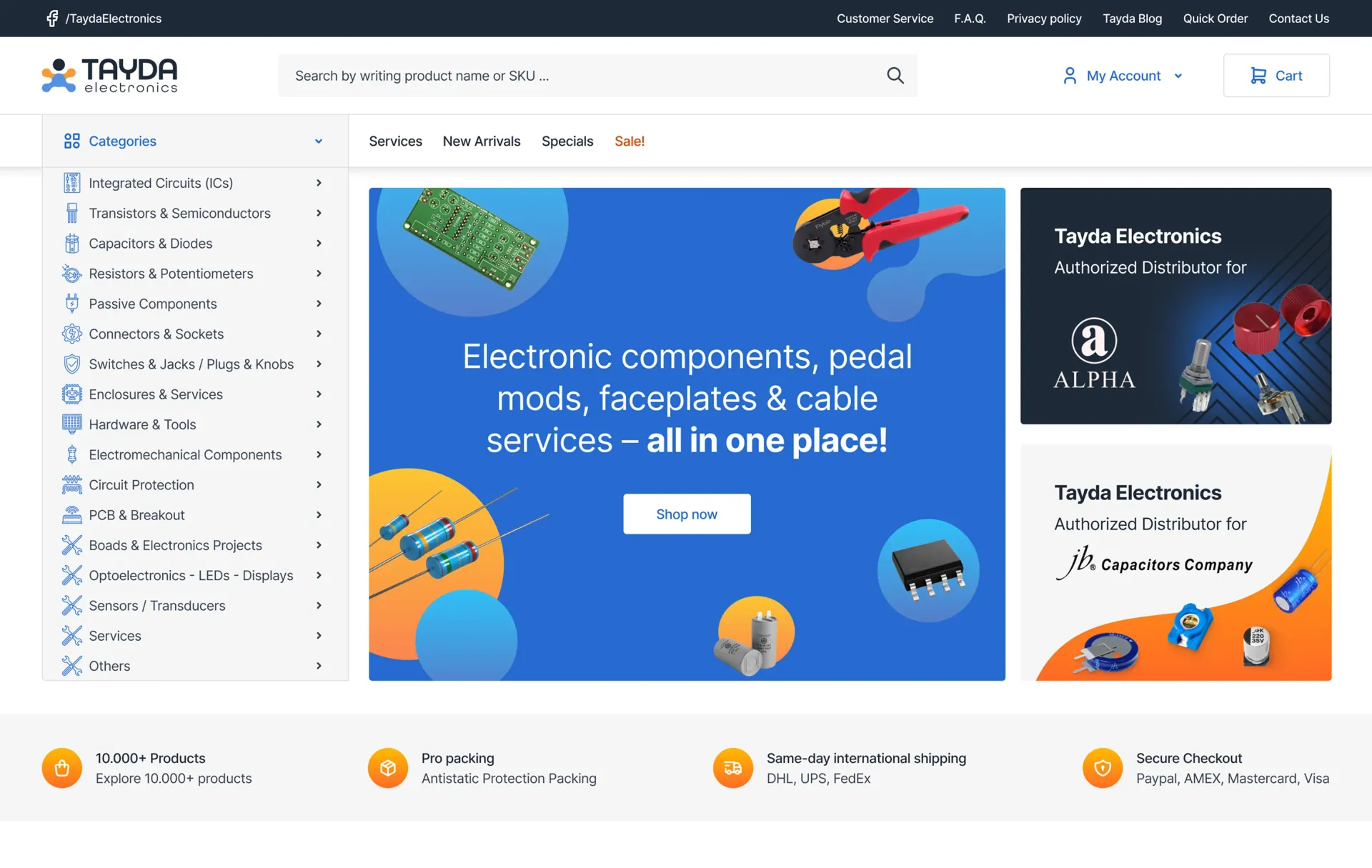Image resolution: width=1372 pixels, height=868 pixels.
Task: Open the My Account dropdown arrow
Action: (x=1178, y=76)
